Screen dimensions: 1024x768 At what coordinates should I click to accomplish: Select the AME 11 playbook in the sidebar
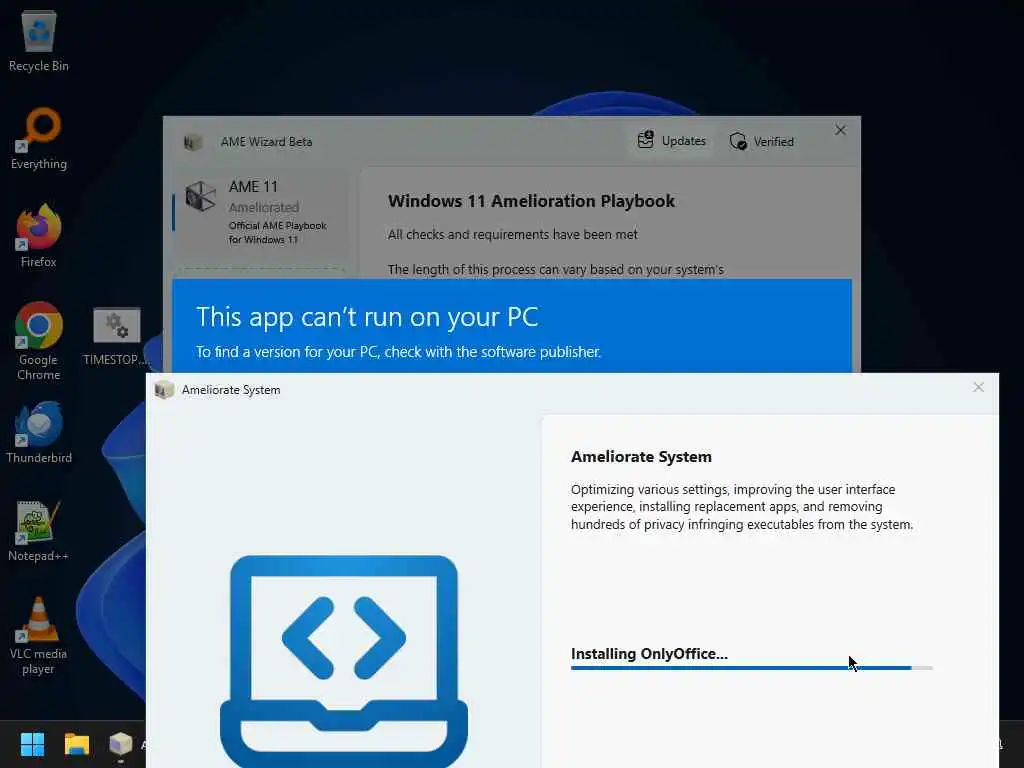[259, 212]
